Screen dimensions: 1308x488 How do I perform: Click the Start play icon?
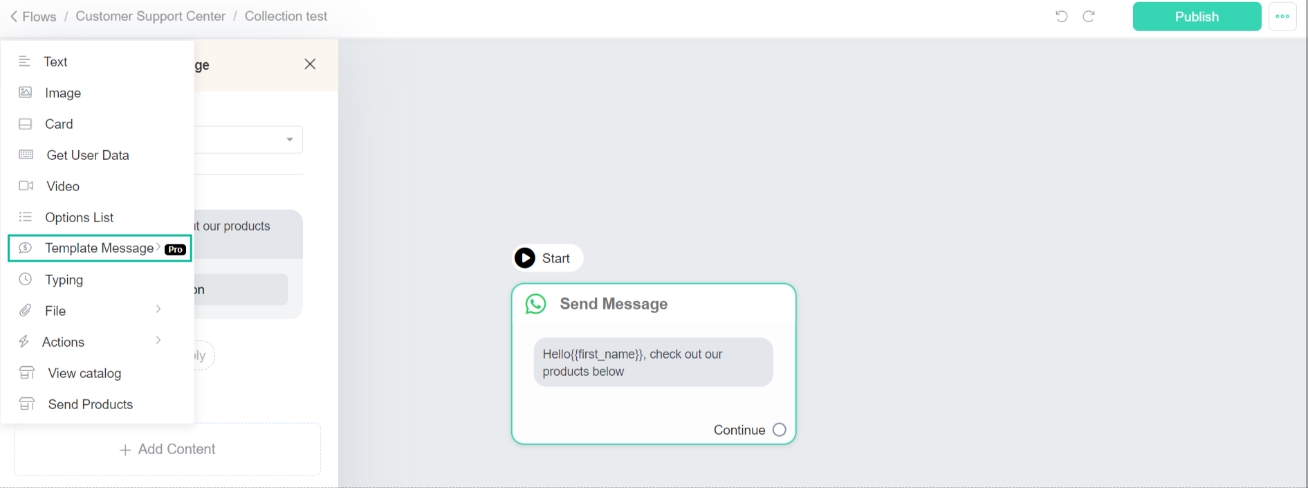pos(525,258)
